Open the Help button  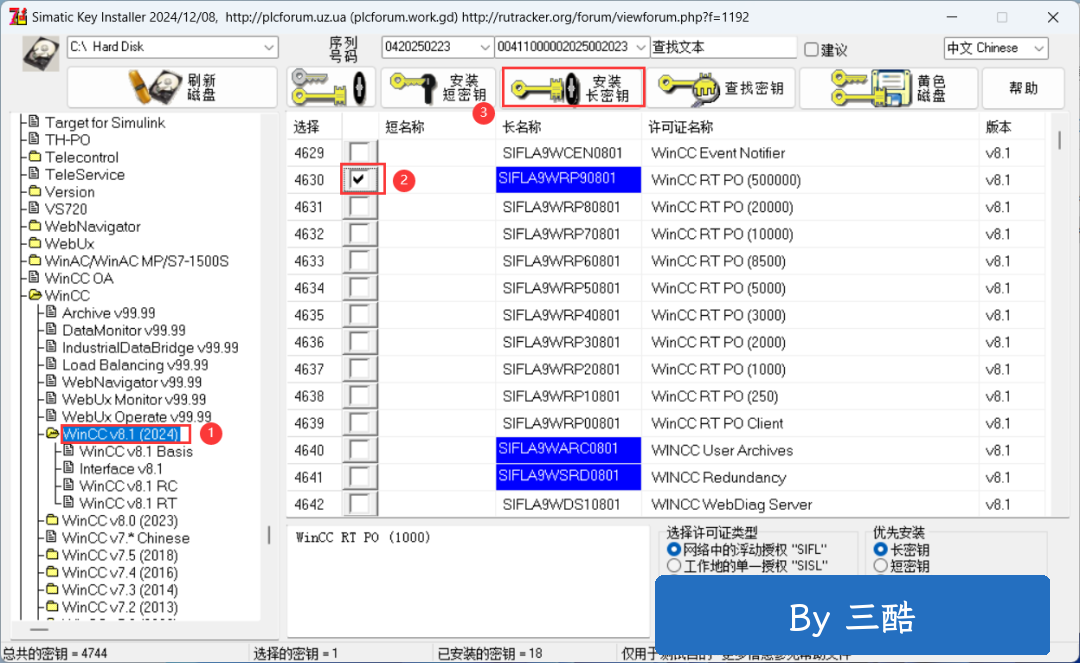(1023, 87)
